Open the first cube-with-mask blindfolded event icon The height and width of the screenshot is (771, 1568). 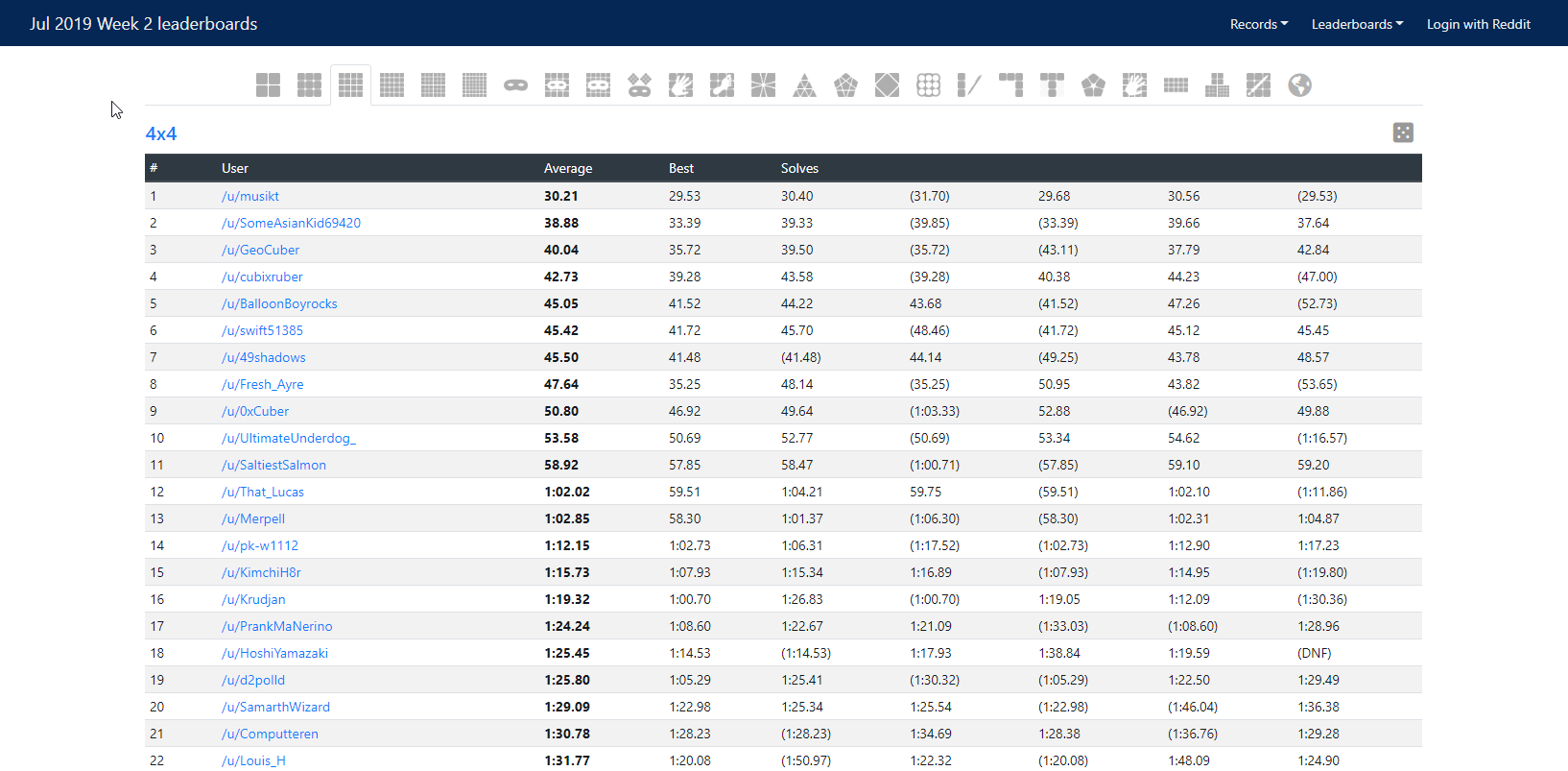[558, 85]
